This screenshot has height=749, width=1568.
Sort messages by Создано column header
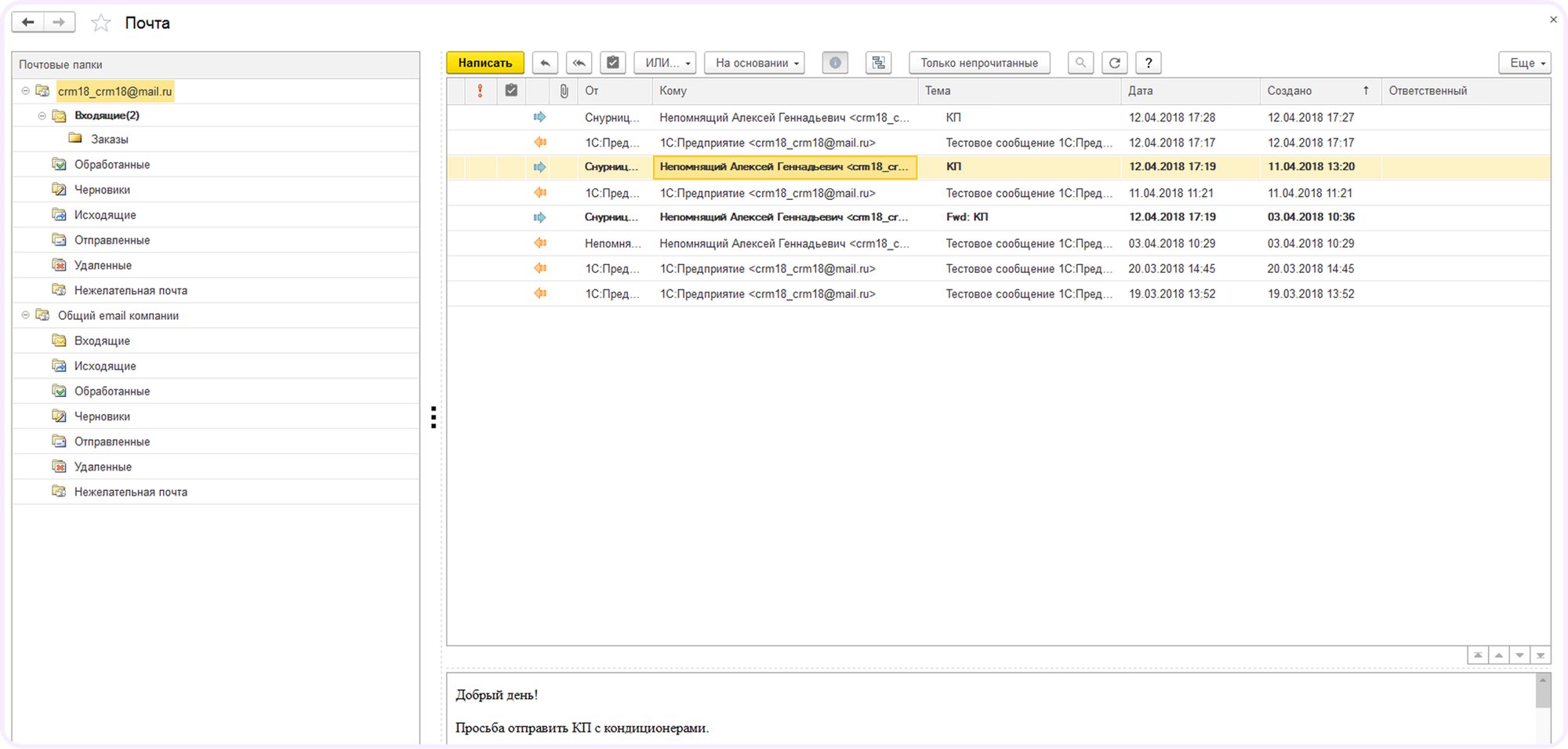[1320, 91]
